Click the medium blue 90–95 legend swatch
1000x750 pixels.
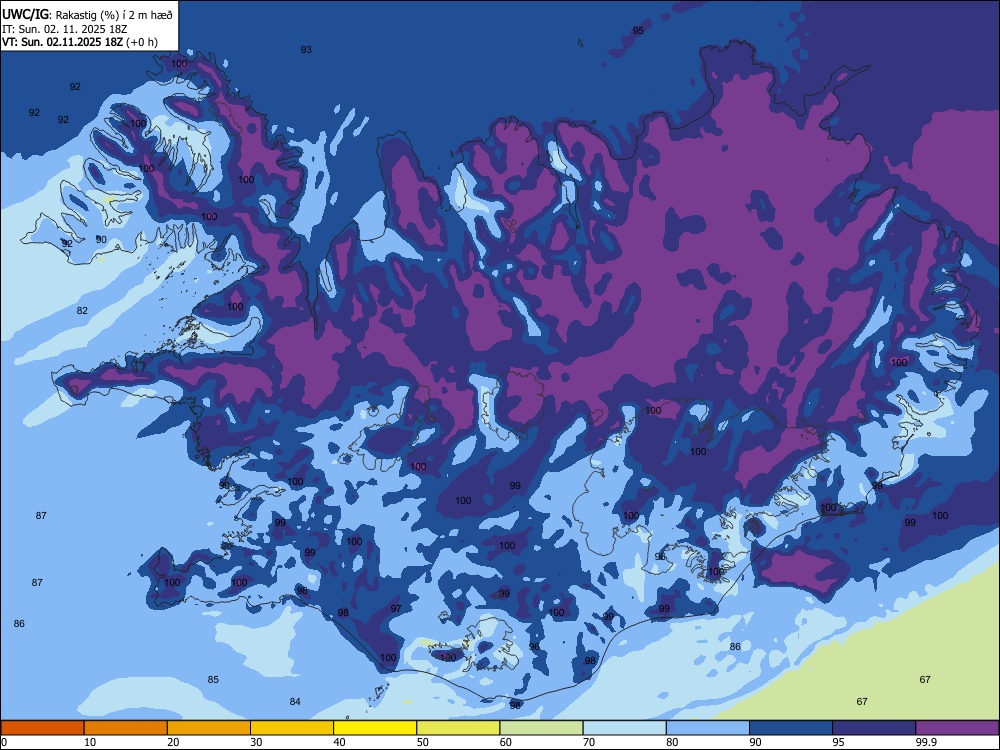(791, 728)
